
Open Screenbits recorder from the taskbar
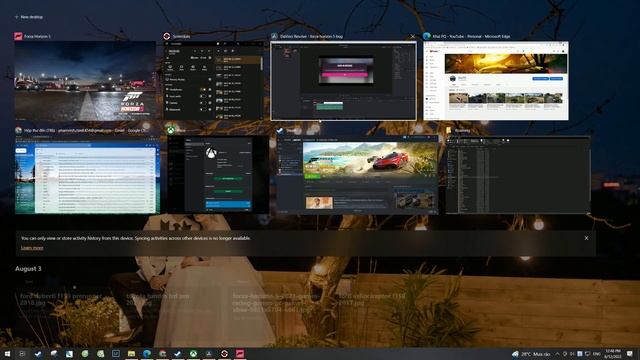(224, 353)
